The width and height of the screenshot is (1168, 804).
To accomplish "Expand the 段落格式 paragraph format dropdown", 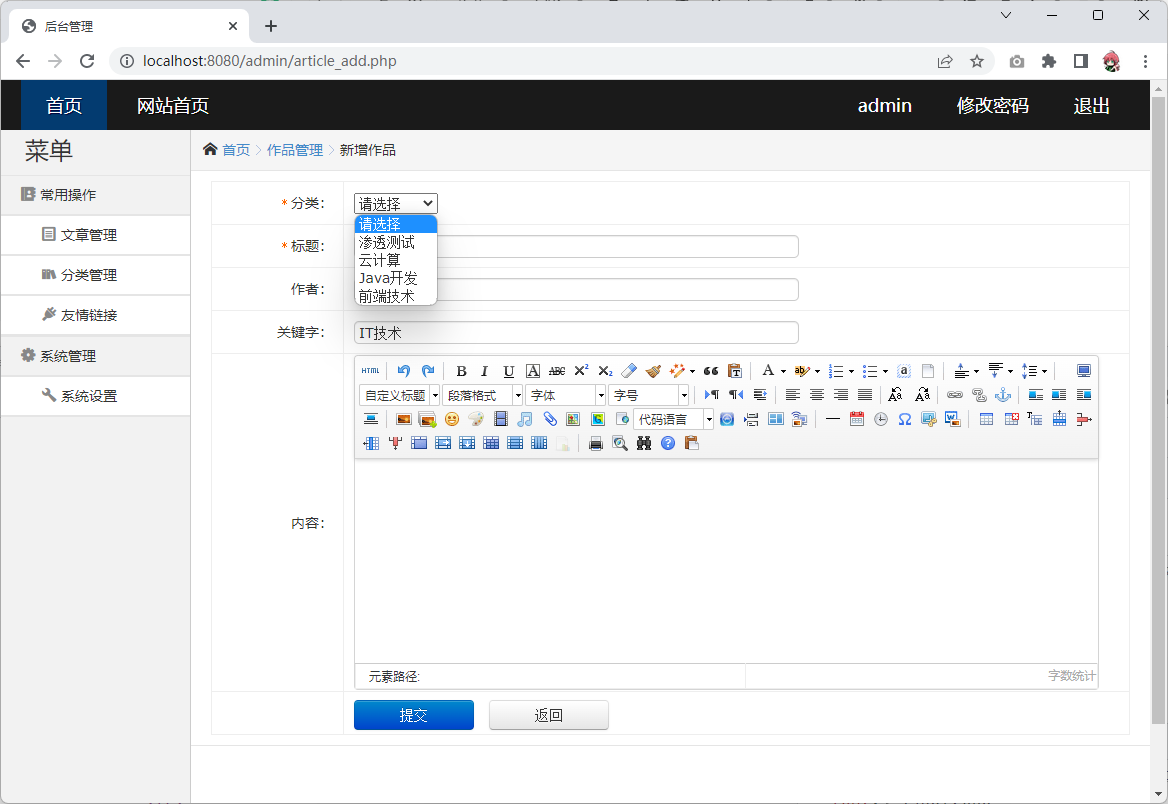I will [x=483, y=395].
